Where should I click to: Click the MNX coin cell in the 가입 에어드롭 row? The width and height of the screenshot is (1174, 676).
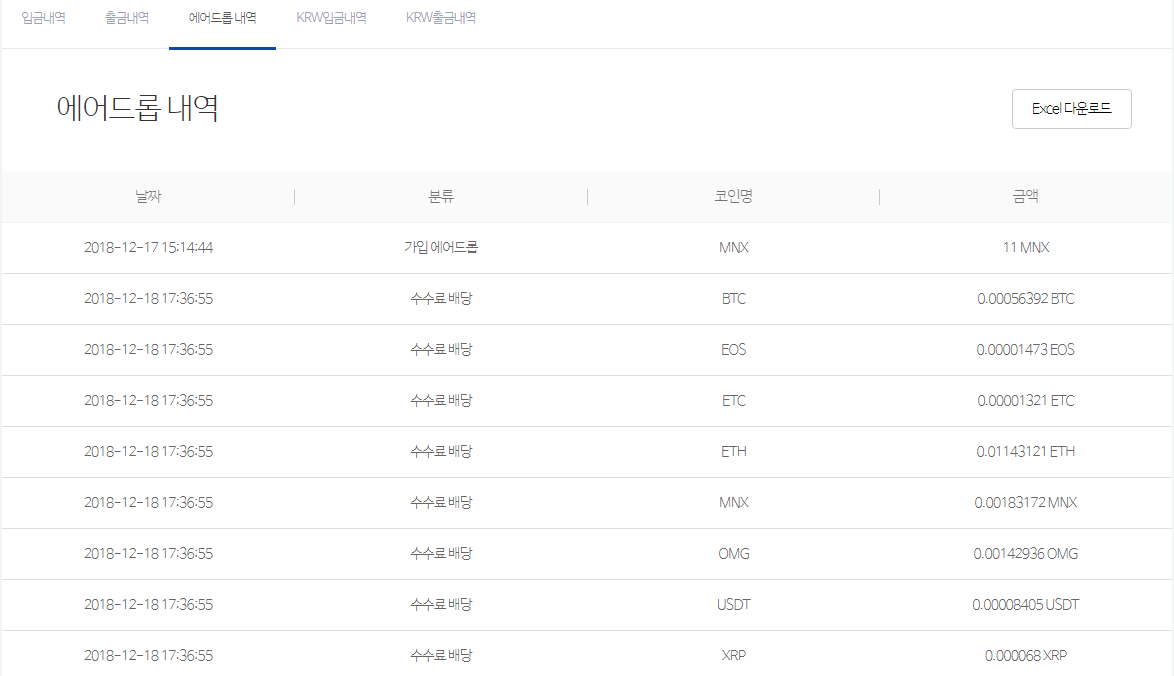click(733, 247)
